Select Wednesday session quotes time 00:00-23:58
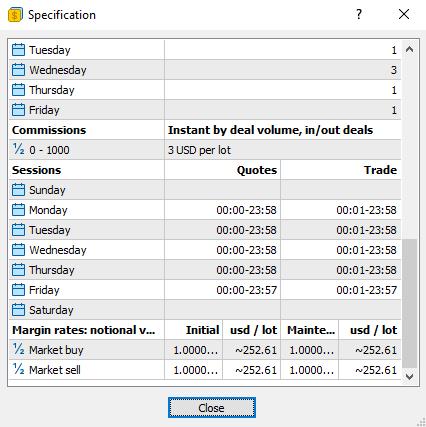 coord(246,250)
